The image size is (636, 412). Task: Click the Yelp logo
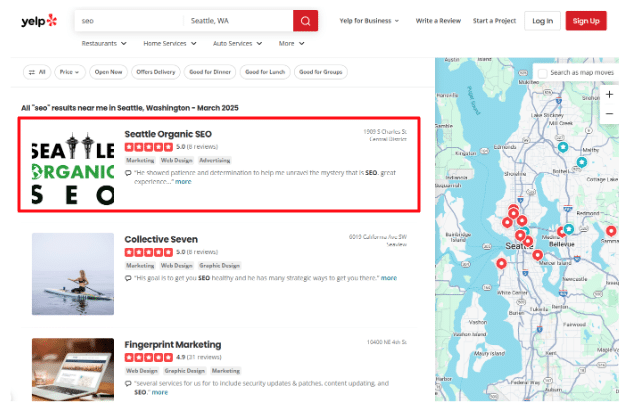[39, 21]
